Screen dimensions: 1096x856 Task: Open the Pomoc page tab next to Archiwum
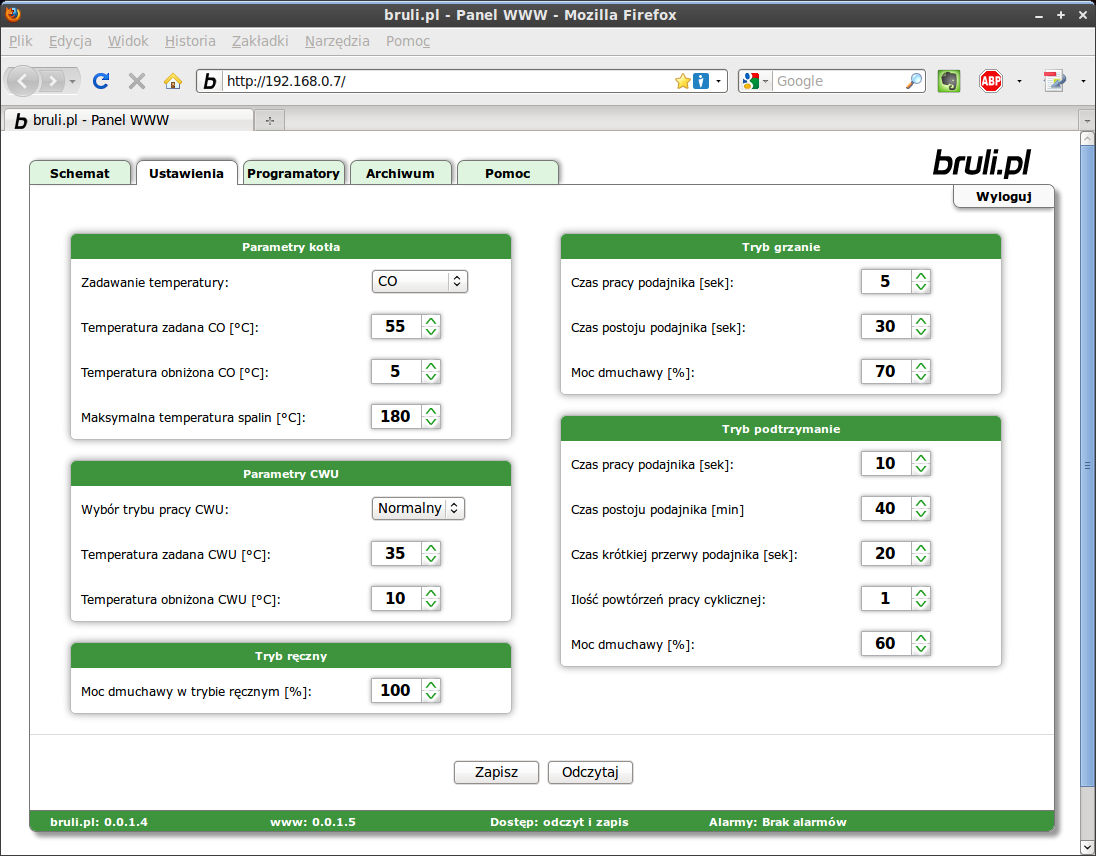pos(507,173)
